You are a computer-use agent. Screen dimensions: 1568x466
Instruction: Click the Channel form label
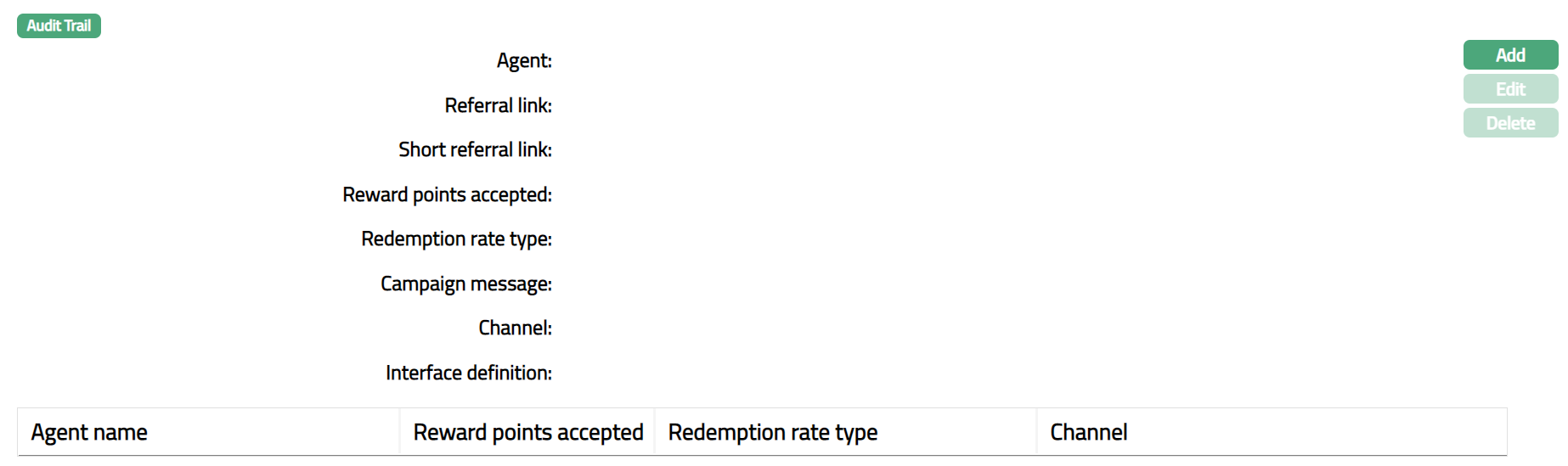pos(515,328)
